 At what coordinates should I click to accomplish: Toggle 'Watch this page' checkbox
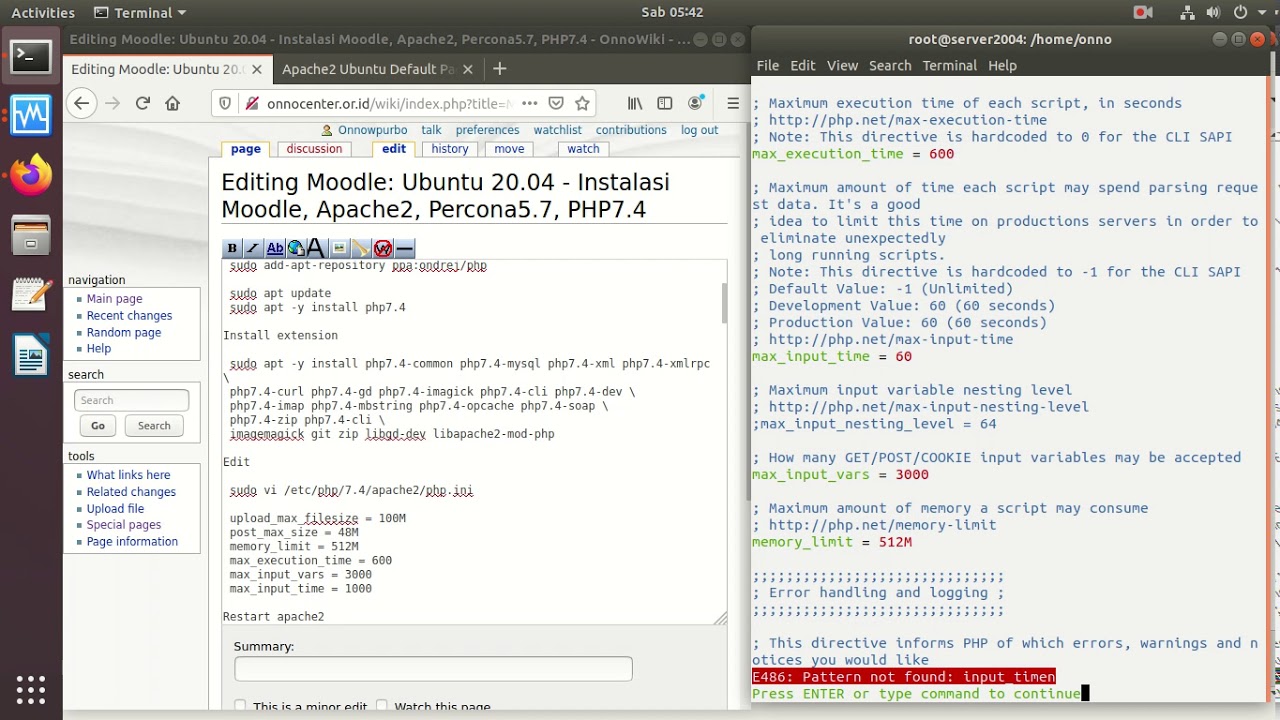[381, 706]
